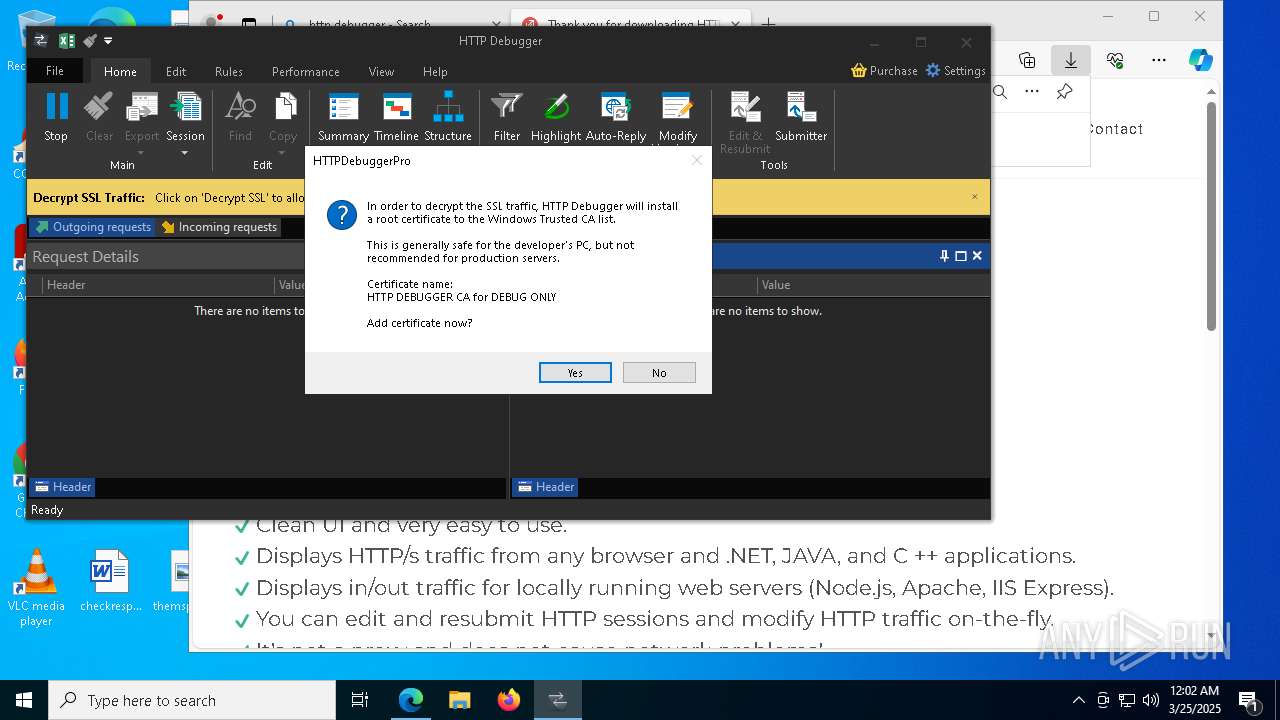Open the File menu
The width and height of the screenshot is (1280, 720).
[55, 71]
